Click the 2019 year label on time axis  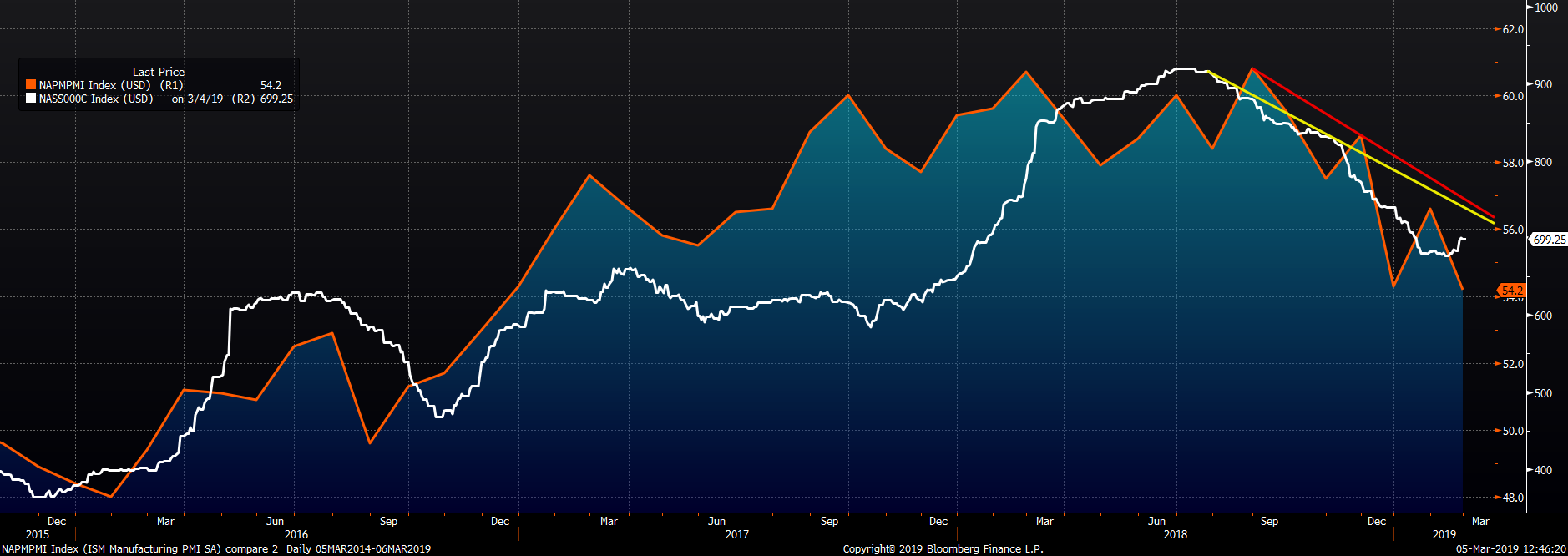(x=1444, y=534)
